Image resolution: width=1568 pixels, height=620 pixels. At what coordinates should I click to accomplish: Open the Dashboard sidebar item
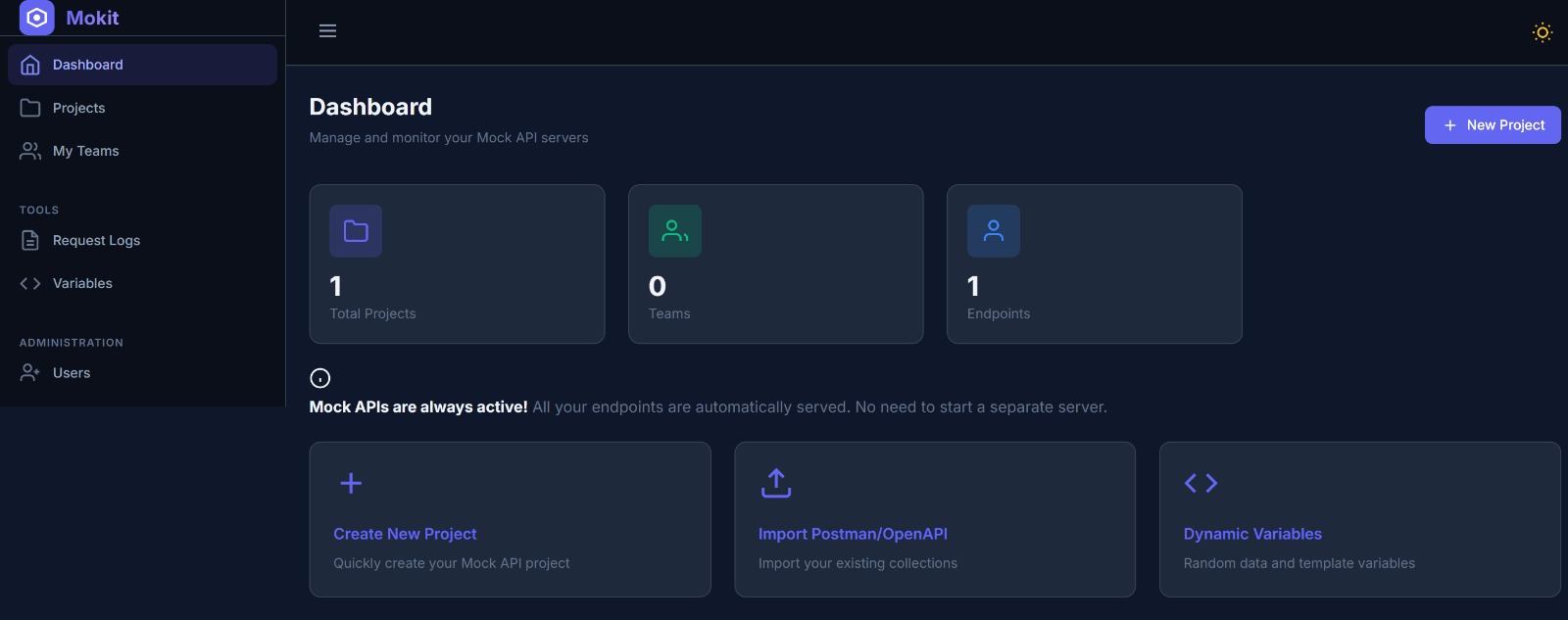point(142,65)
